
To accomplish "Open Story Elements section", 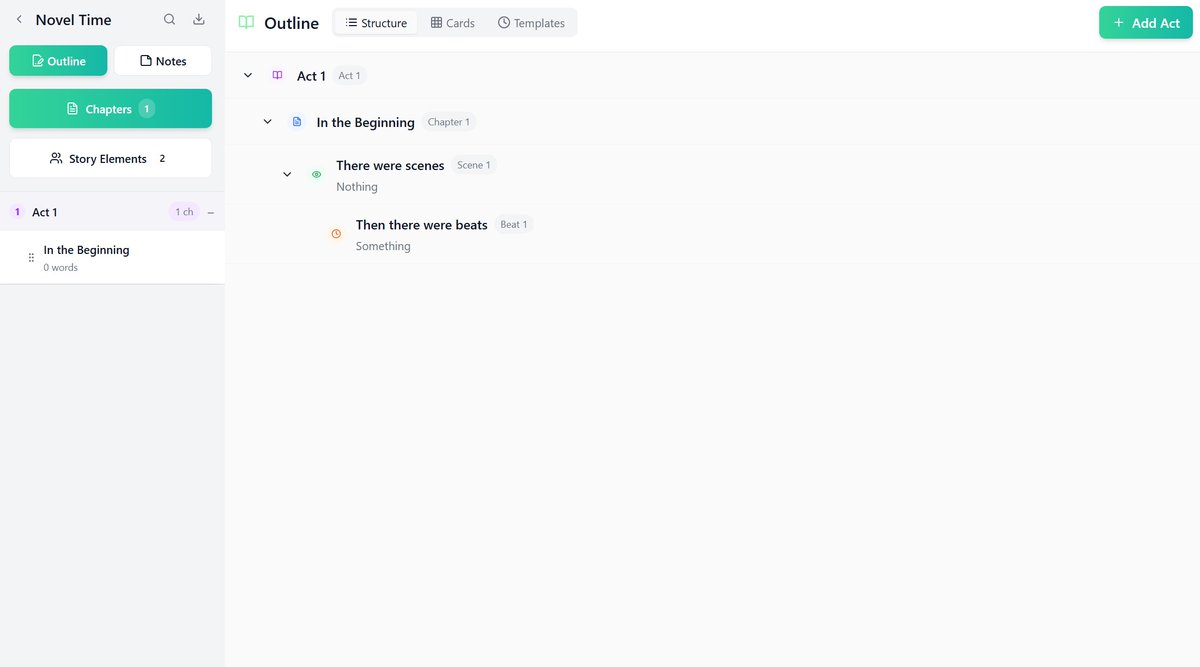I will click(110, 158).
